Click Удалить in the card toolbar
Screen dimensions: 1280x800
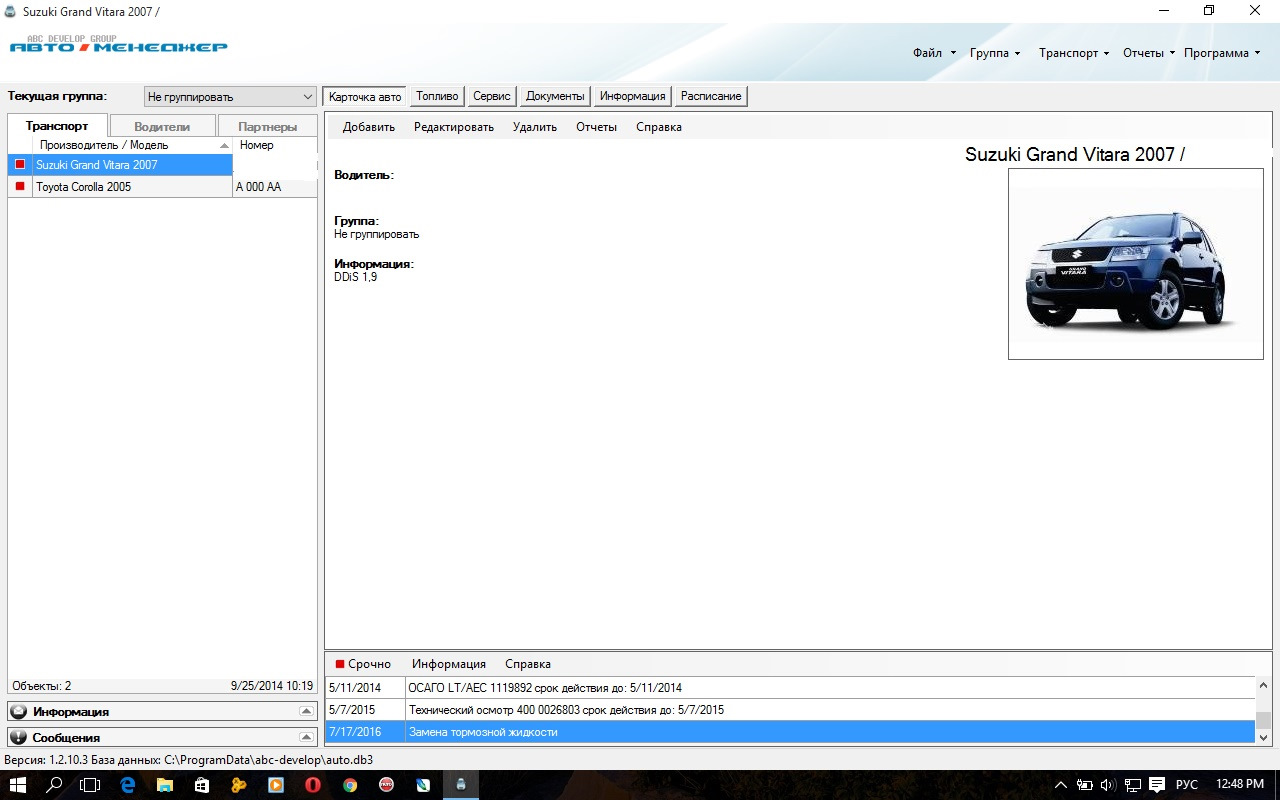point(535,127)
